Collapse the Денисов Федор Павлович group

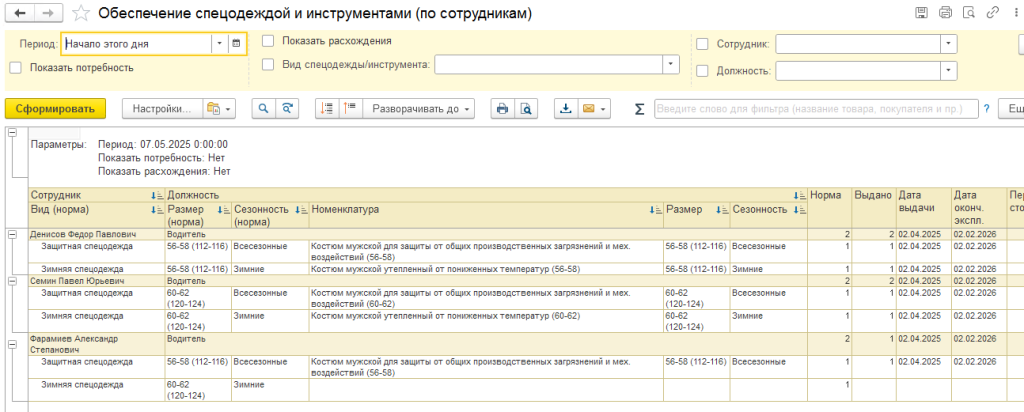pos(12,234)
